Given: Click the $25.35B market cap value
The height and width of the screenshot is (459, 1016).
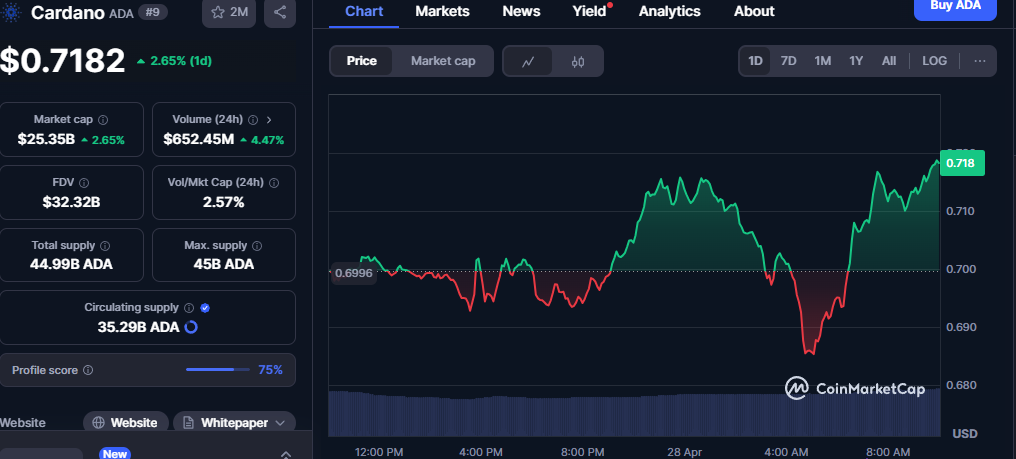Looking at the screenshot, I should (x=47, y=139).
